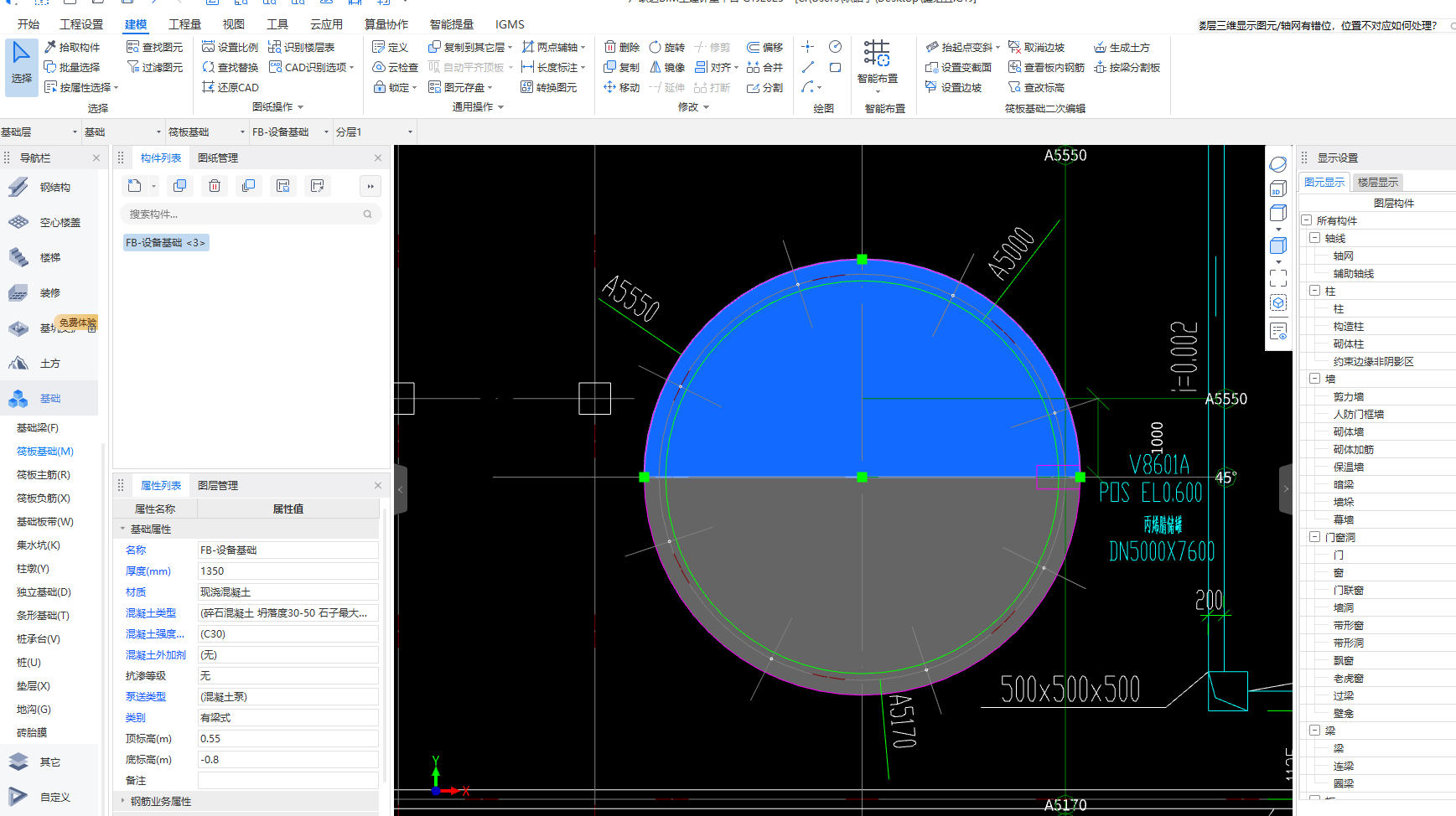Select the 旋转 rotate tool

point(667,47)
